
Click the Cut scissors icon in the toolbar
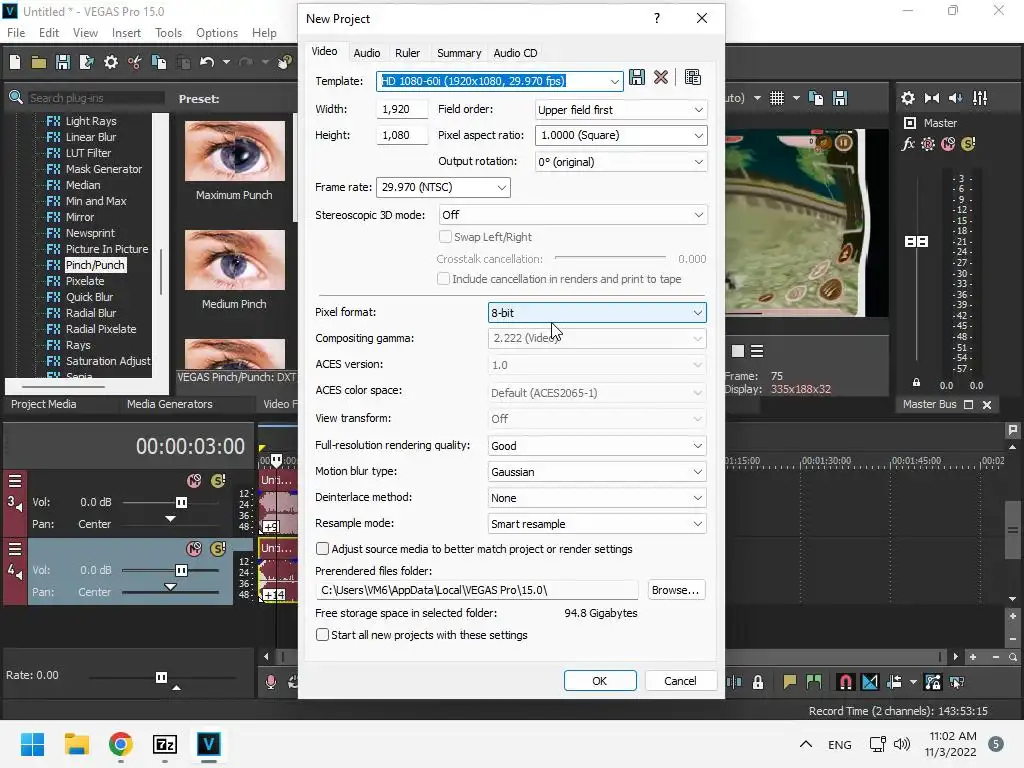coord(135,62)
